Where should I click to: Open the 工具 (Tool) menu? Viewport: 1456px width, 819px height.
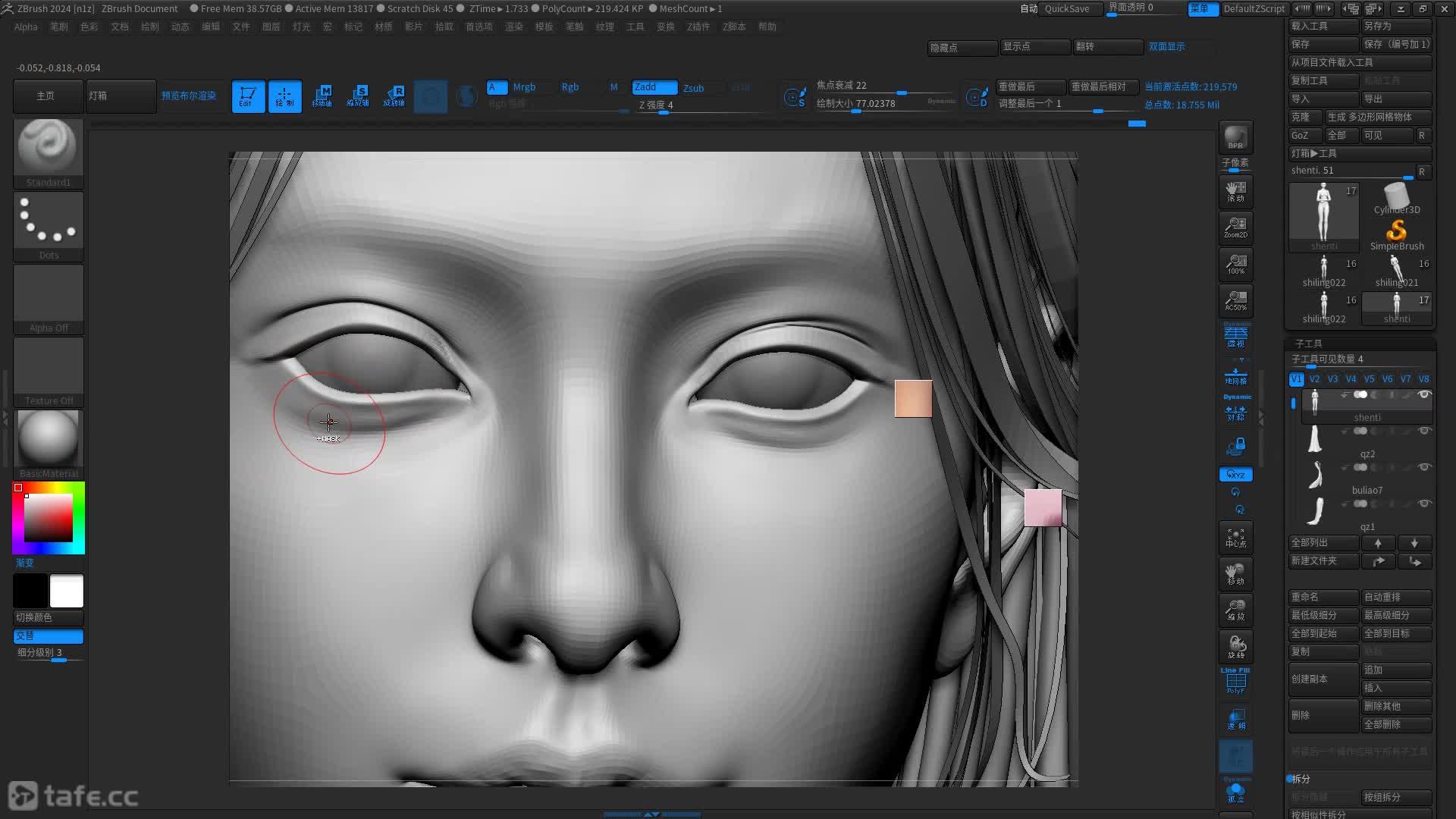click(635, 27)
